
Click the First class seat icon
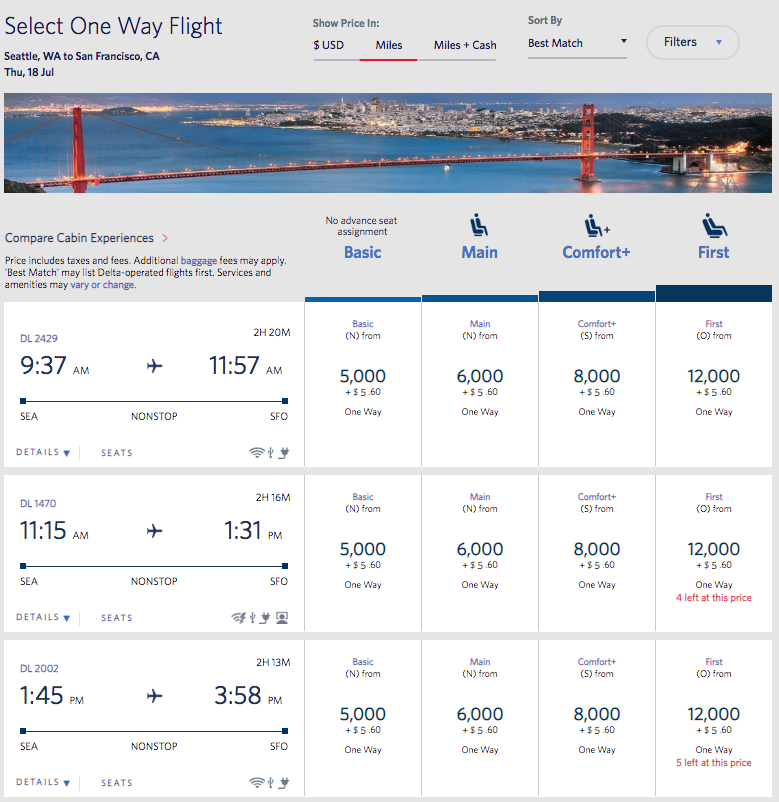pos(713,225)
